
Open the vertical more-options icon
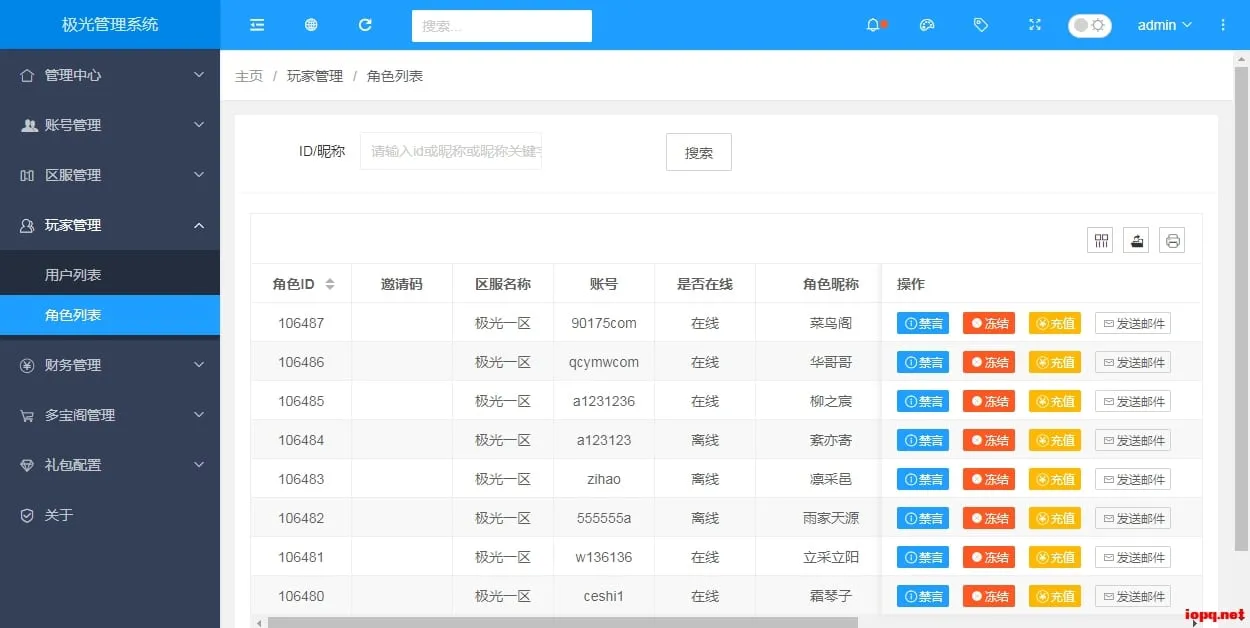point(1222,25)
